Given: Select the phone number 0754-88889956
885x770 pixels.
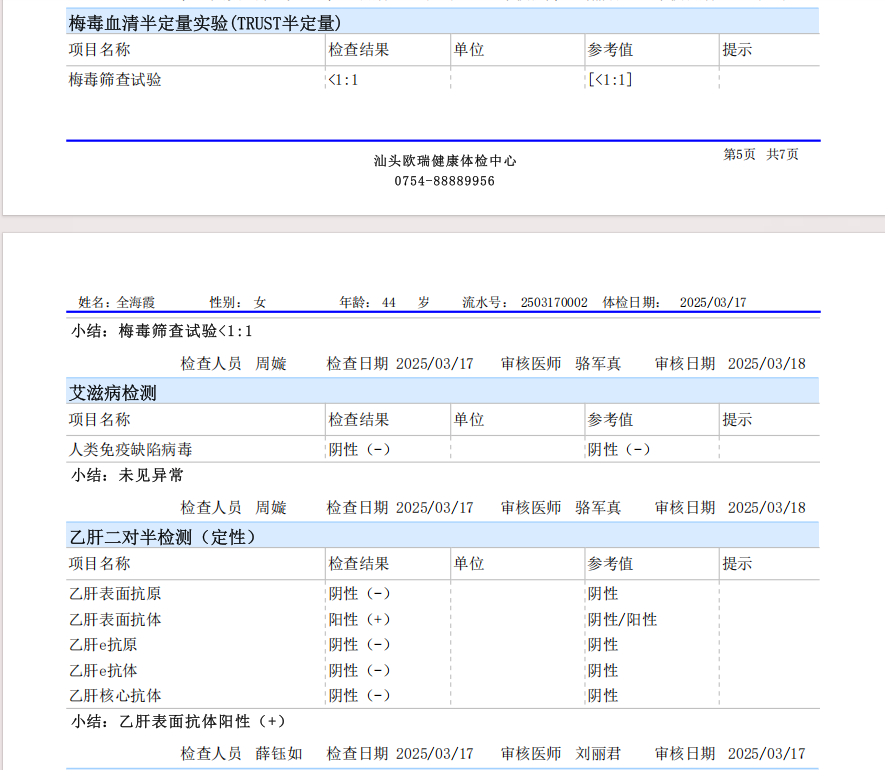Looking at the screenshot, I should click(x=444, y=181).
